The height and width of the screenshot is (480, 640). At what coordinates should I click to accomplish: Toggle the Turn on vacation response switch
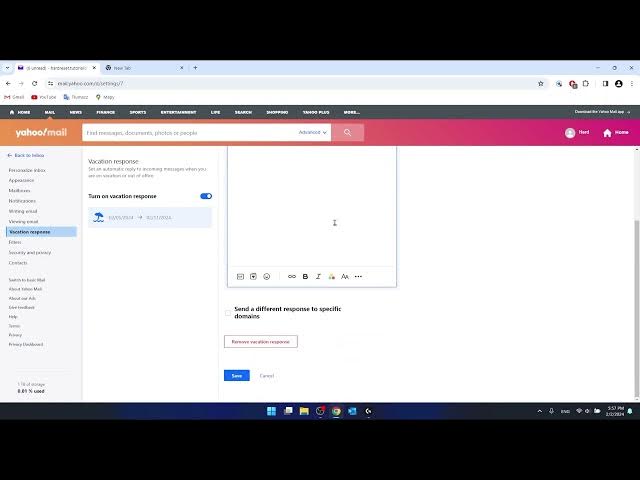pyautogui.click(x=206, y=196)
